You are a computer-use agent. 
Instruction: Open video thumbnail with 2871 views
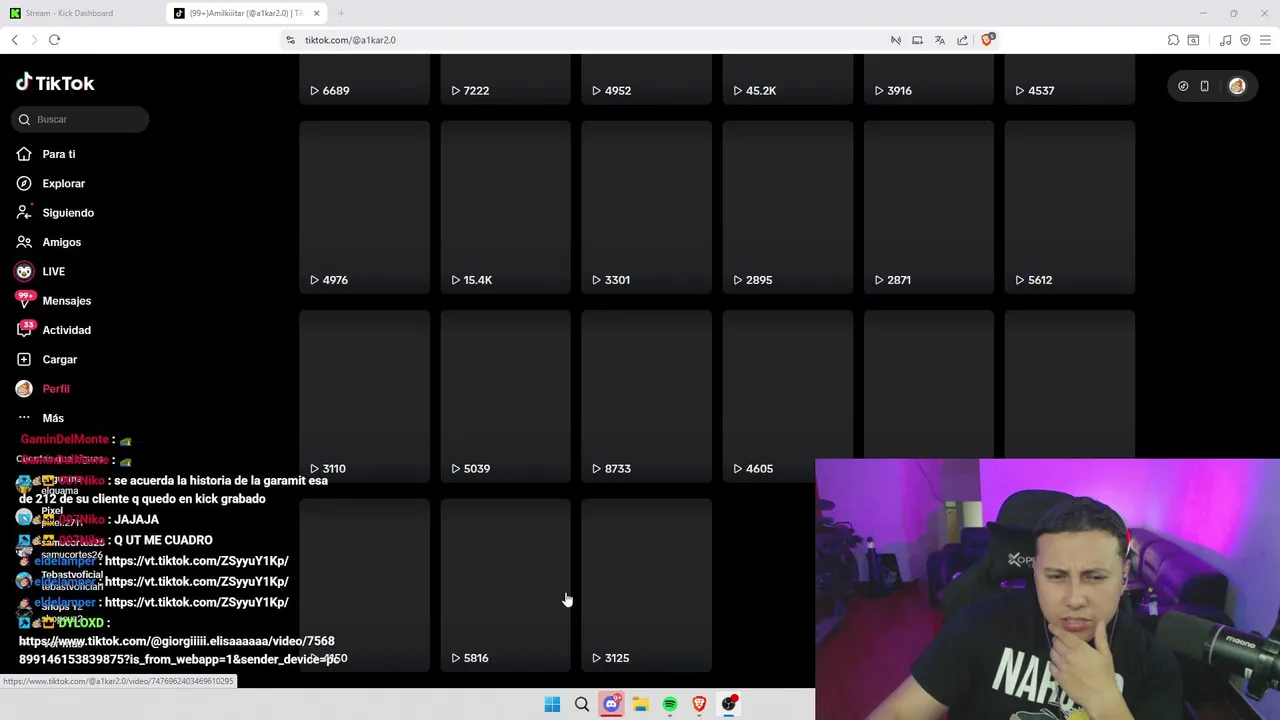pyautogui.click(x=929, y=207)
